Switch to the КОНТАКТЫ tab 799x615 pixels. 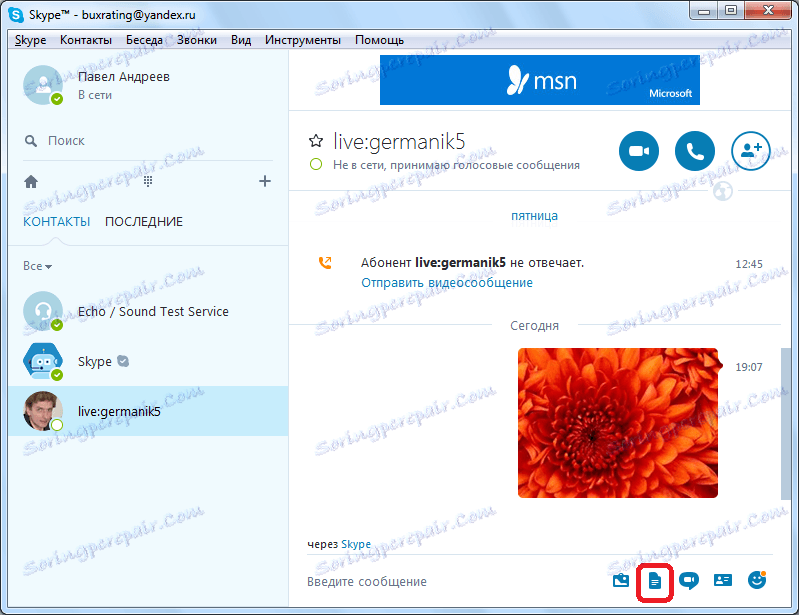[57, 222]
